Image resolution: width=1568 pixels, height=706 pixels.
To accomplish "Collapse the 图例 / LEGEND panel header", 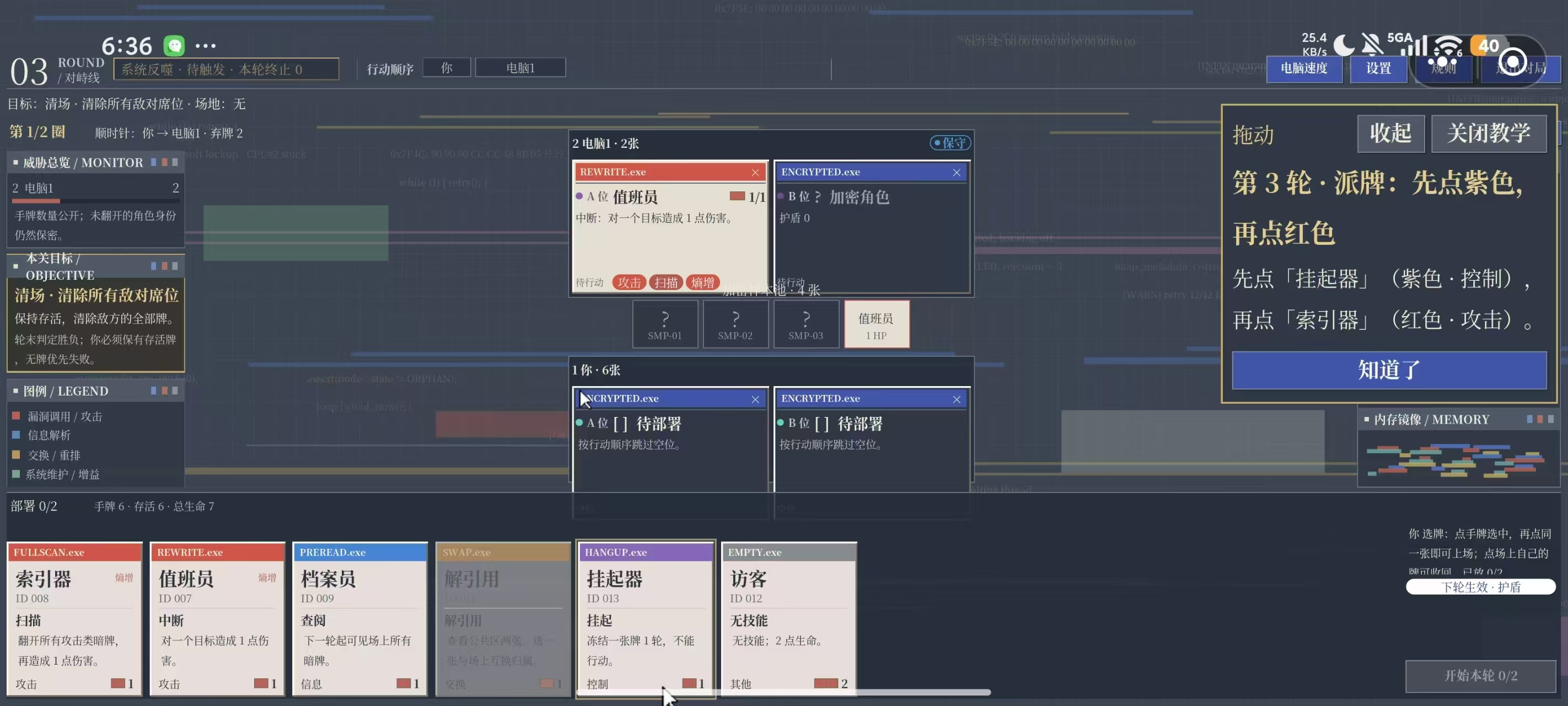I will [x=95, y=391].
